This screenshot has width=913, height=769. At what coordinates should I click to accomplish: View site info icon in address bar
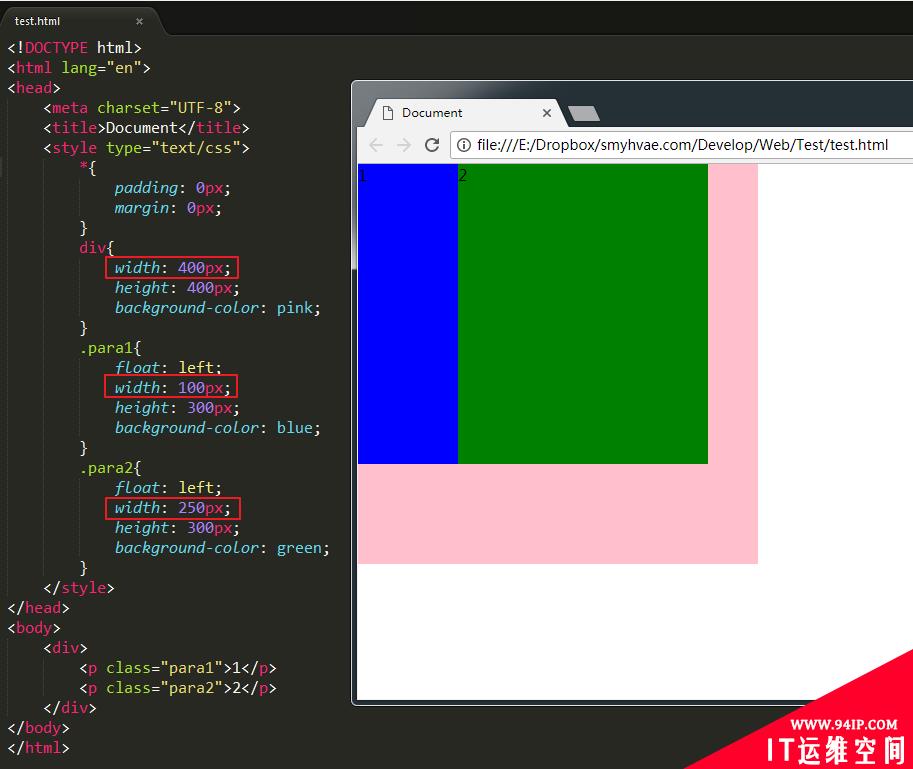coord(463,145)
